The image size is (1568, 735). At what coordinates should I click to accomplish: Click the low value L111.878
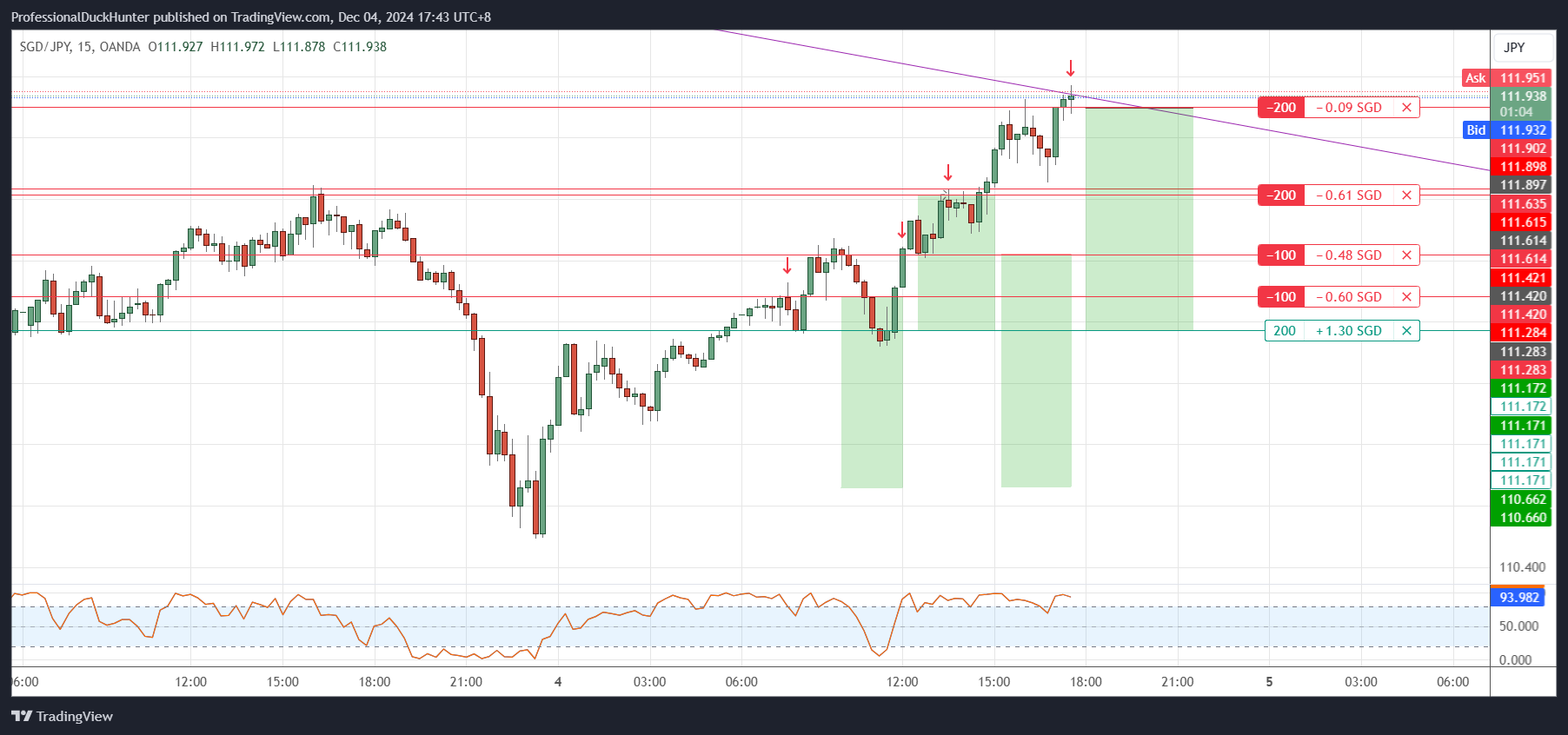click(299, 47)
